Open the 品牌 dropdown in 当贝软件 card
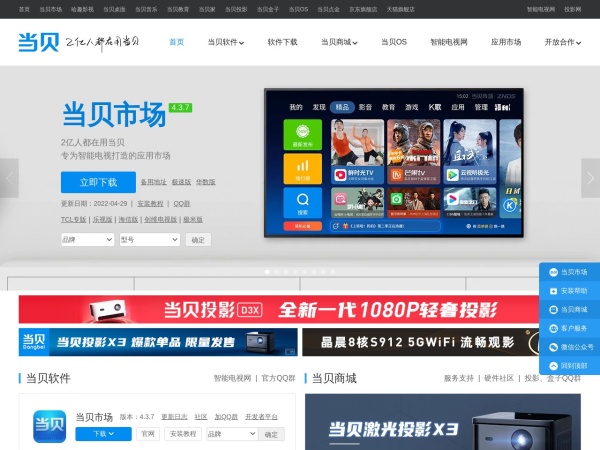The height and width of the screenshot is (450, 600). [x=232, y=434]
